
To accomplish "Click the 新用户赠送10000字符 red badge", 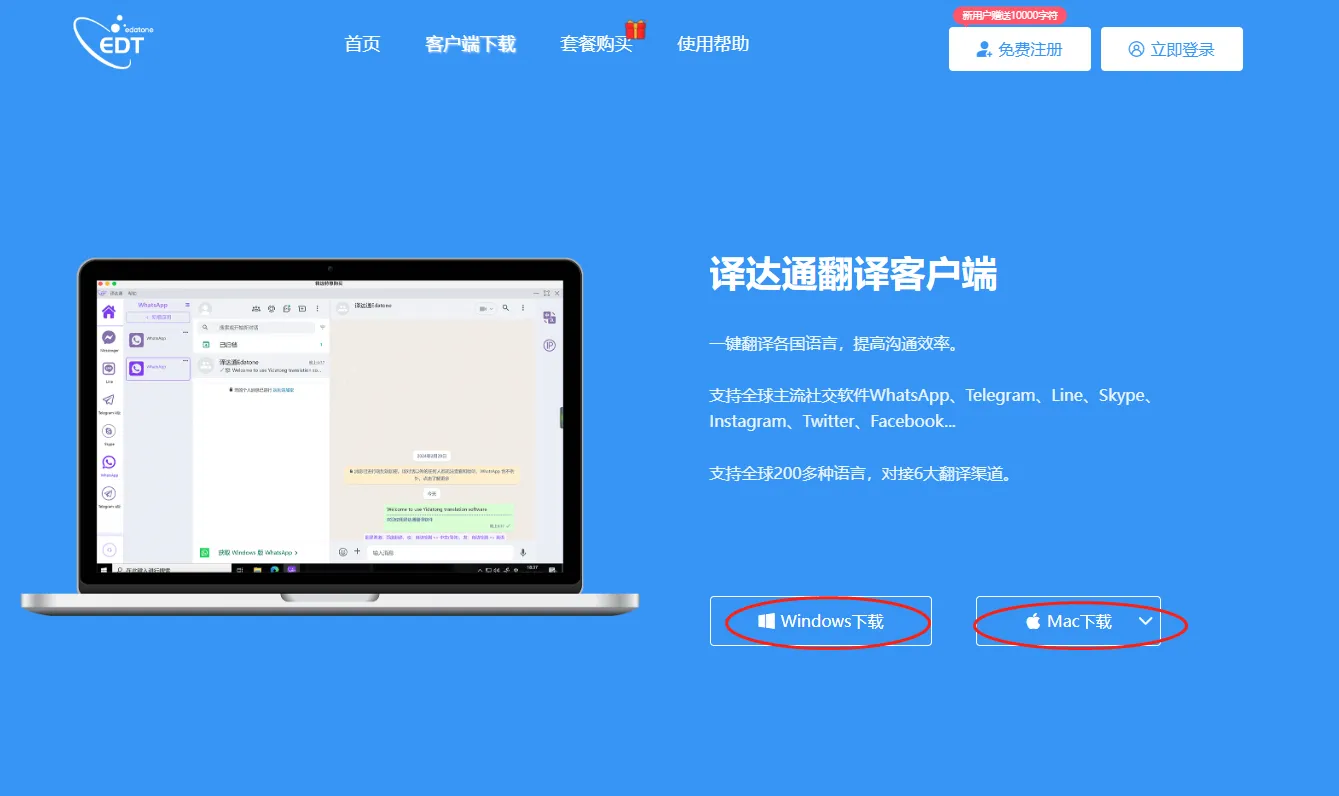I will [1009, 15].
